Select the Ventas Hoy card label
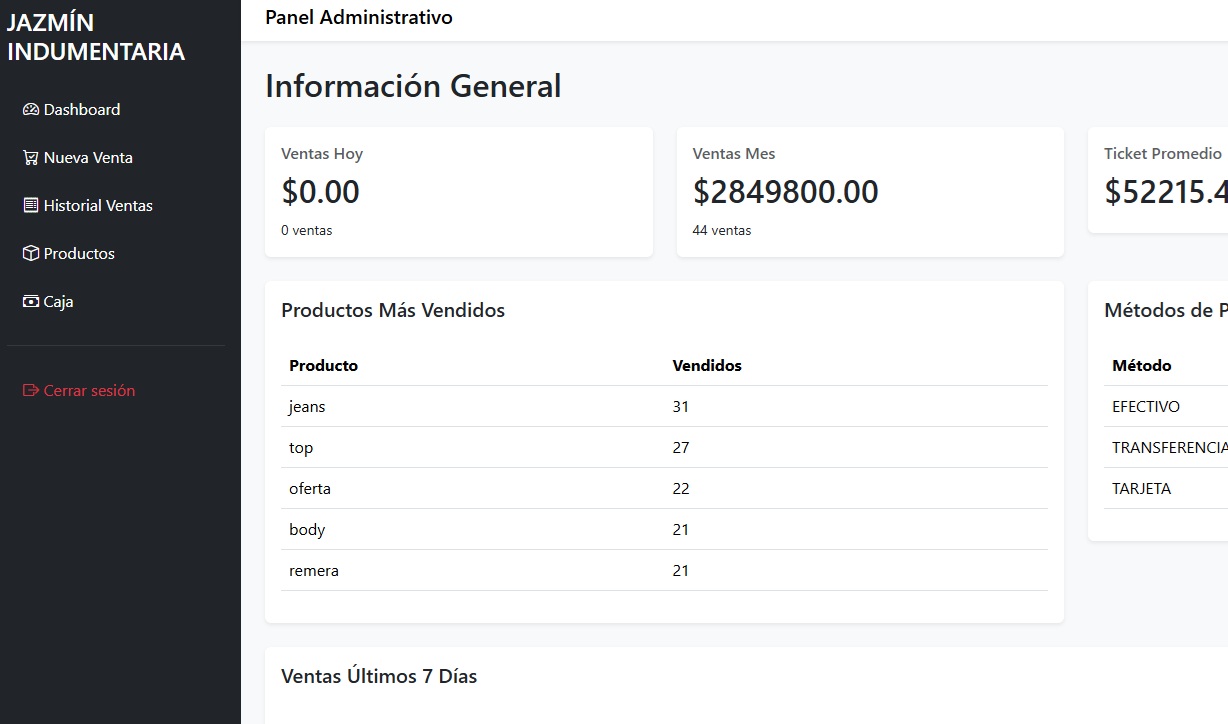Image resolution: width=1228 pixels, height=724 pixels. click(x=322, y=154)
